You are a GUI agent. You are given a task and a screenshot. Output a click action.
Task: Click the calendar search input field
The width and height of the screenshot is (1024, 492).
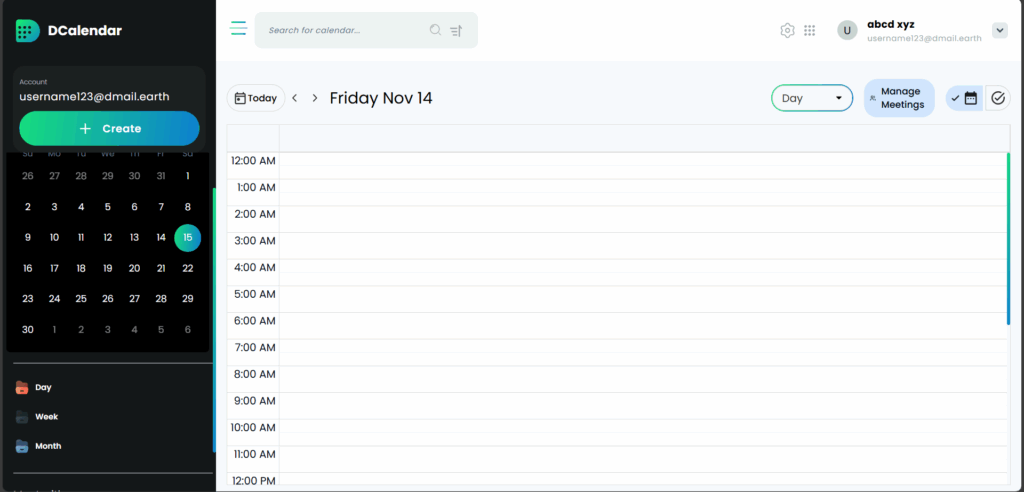click(345, 31)
